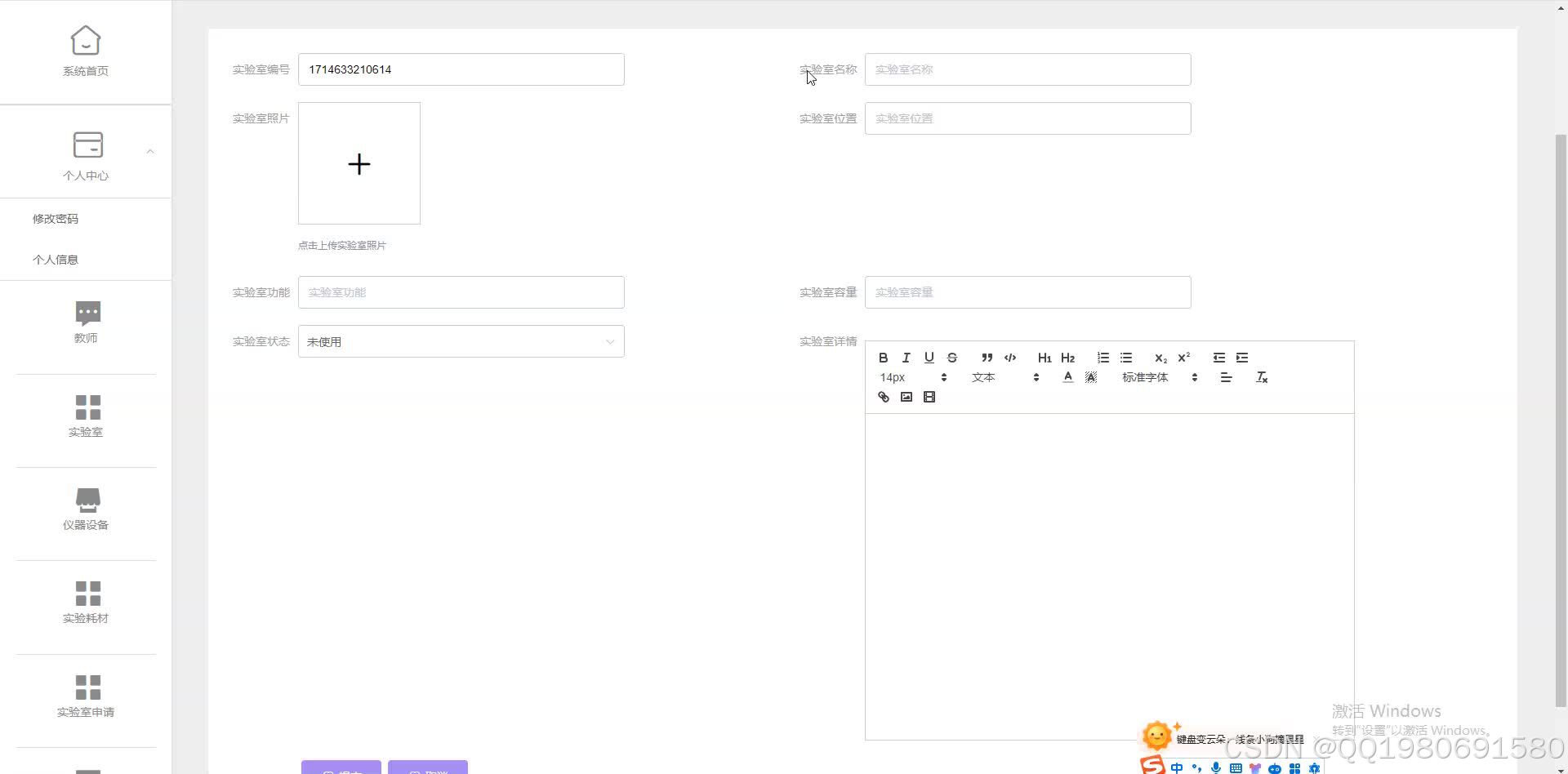Click the 实验室名称 input field
The image size is (1568, 774).
click(1027, 69)
